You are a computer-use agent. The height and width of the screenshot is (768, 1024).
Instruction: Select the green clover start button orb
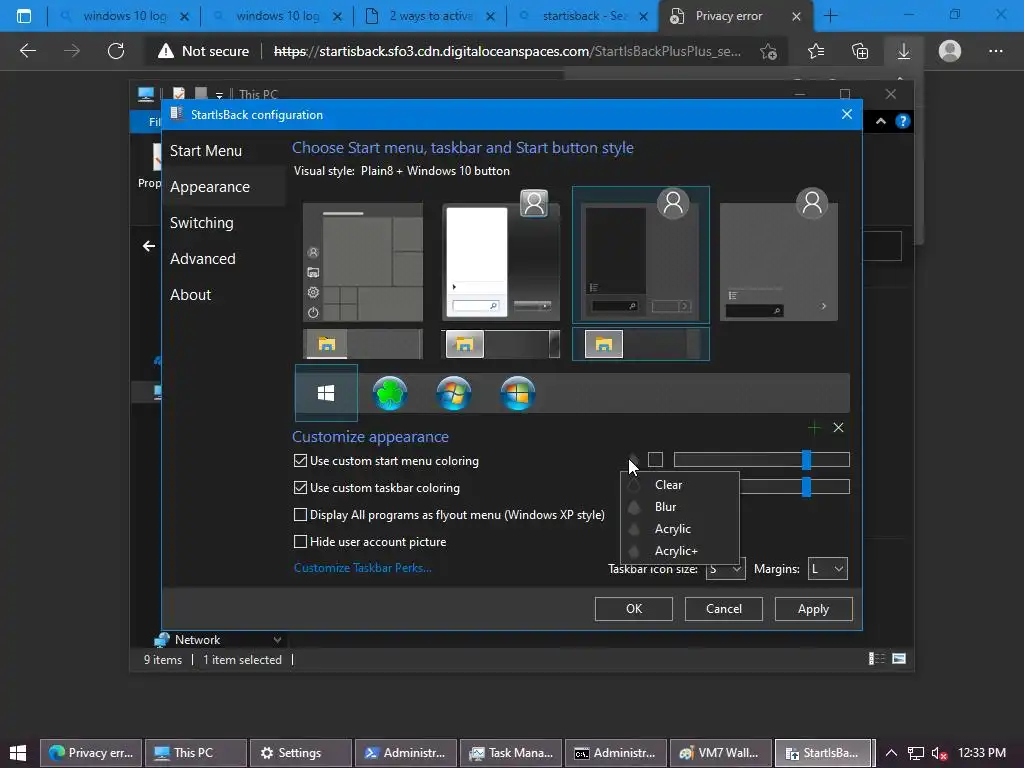(x=390, y=393)
